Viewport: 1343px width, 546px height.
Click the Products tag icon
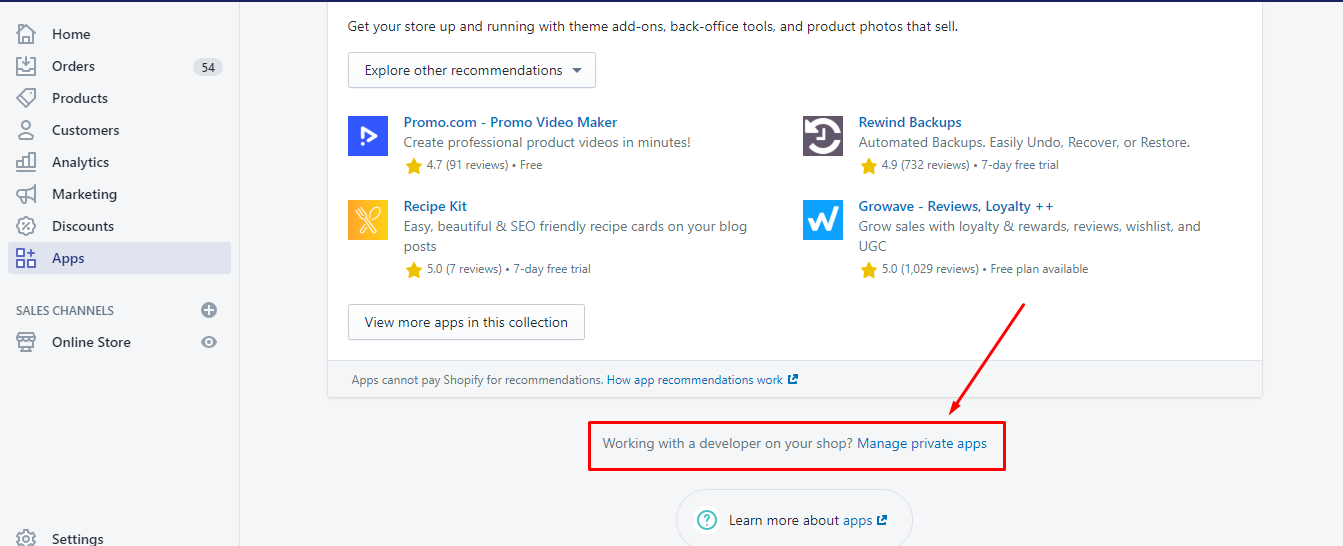click(26, 98)
